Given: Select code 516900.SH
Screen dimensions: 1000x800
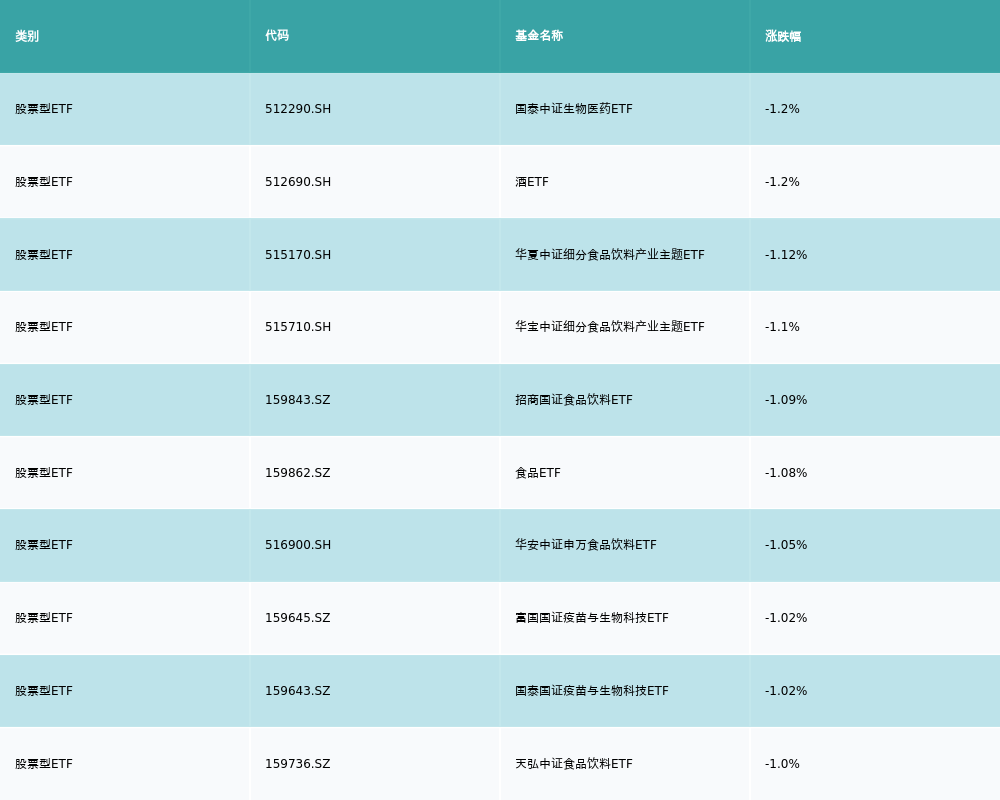Looking at the screenshot, I should (x=298, y=545).
